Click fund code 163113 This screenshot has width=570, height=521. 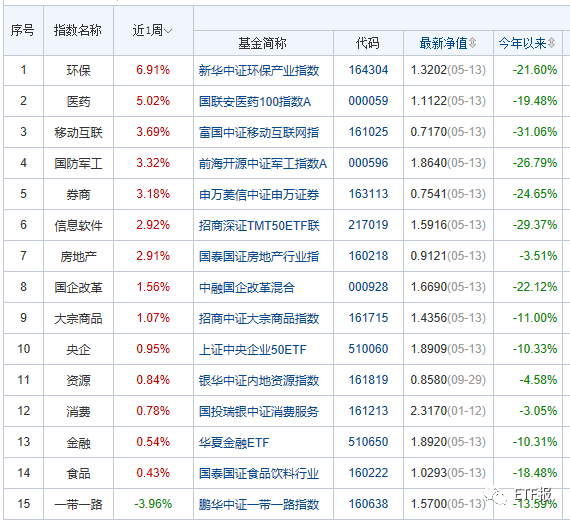click(368, 194)
